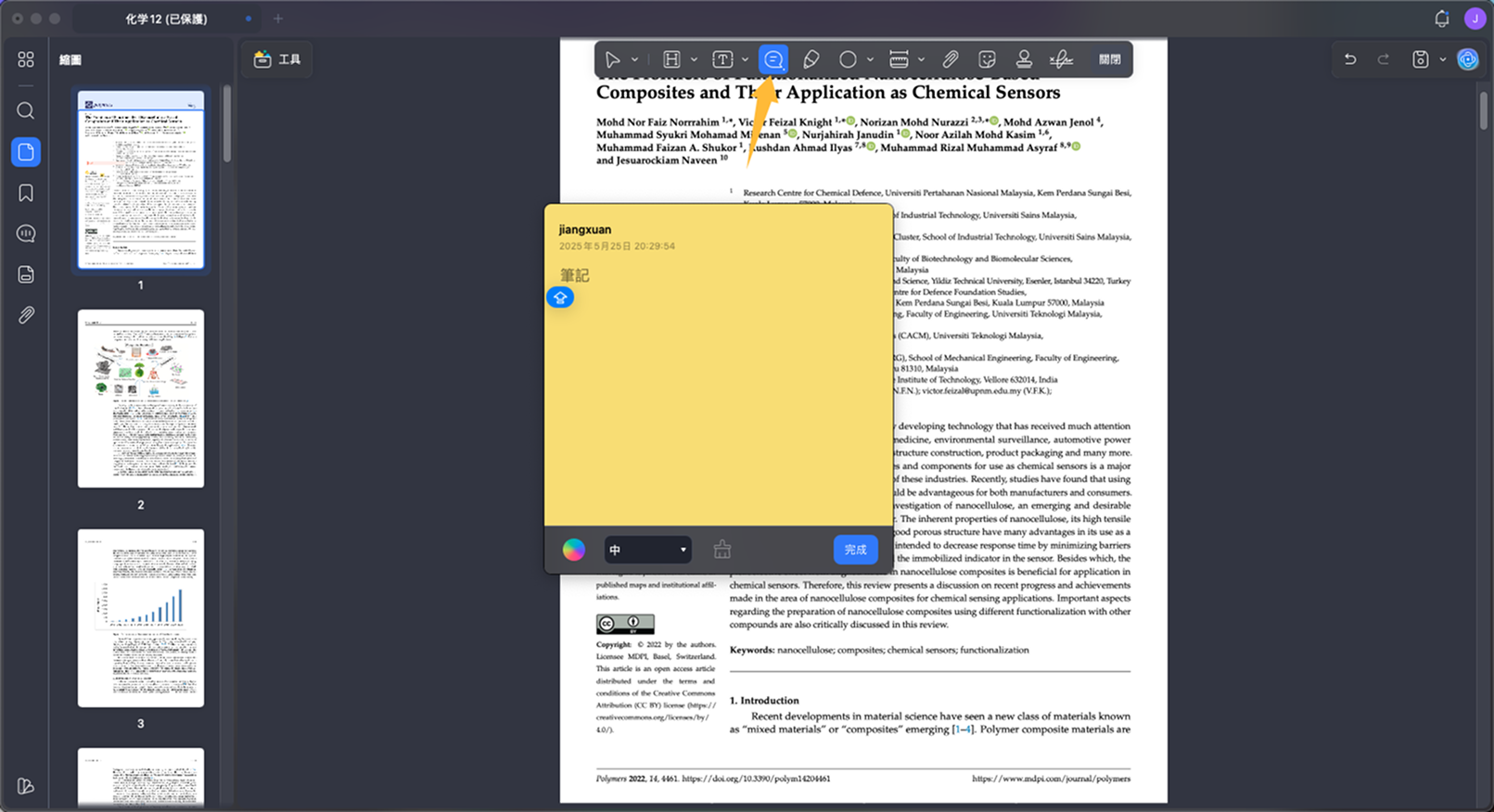Select the sticky note comment tool
The height and width of the screenshot is (812, 1494).
click(x=773, y=59)
